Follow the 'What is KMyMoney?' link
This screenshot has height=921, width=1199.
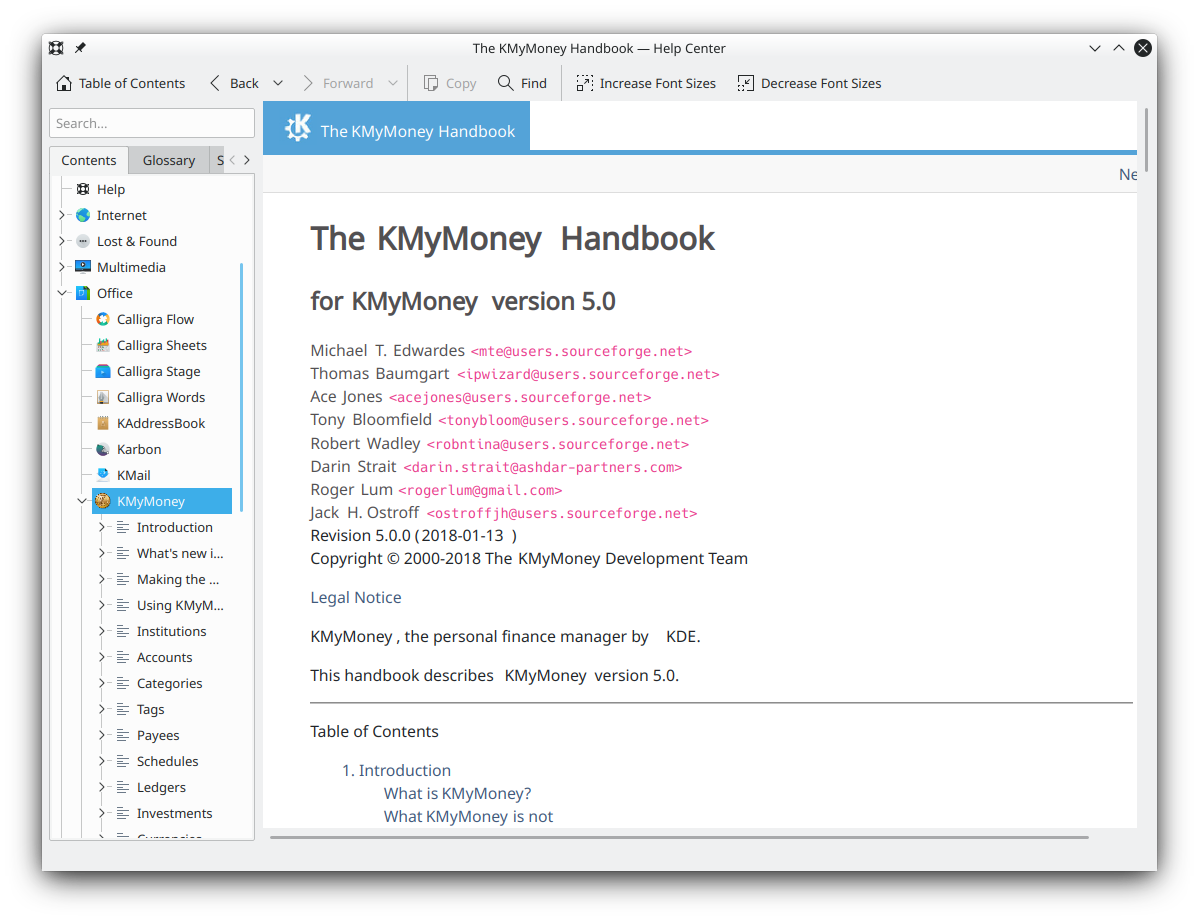pos(457,793)
